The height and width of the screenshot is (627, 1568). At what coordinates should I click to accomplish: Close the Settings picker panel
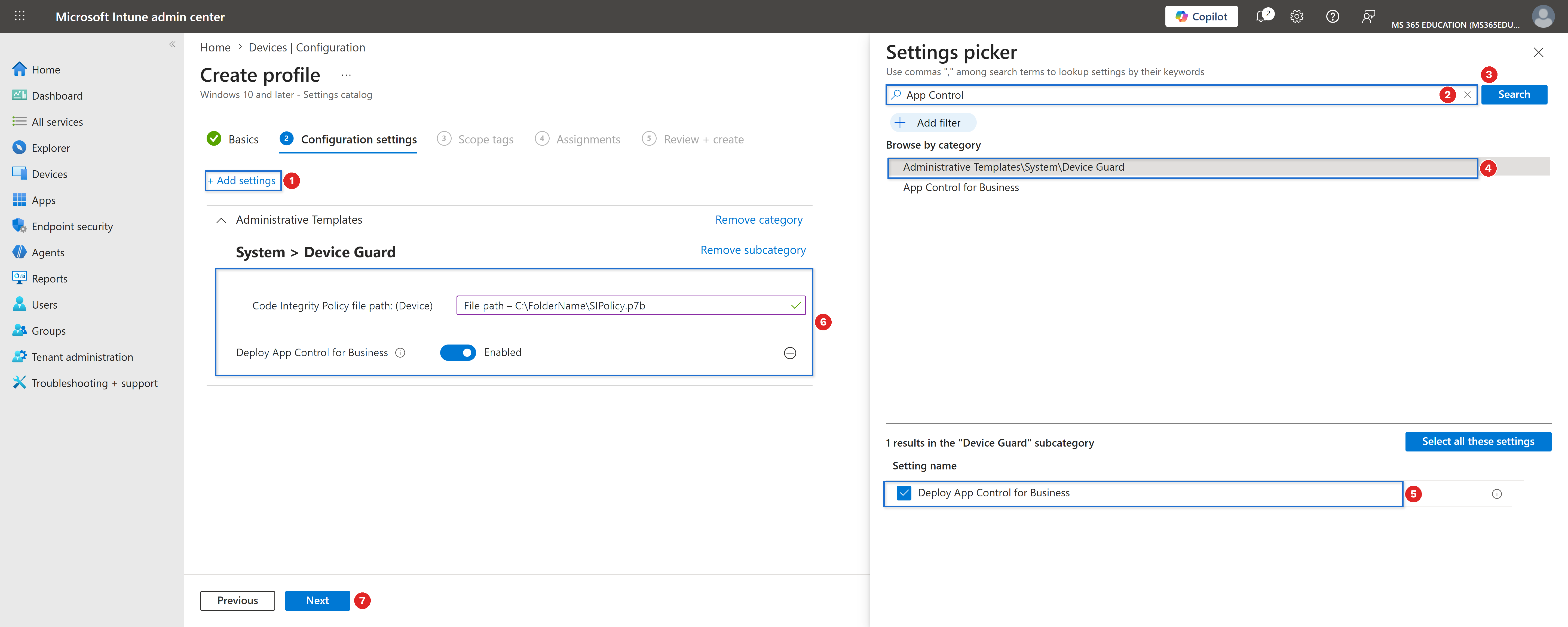pyautogui.click(x=1538, y=52)
